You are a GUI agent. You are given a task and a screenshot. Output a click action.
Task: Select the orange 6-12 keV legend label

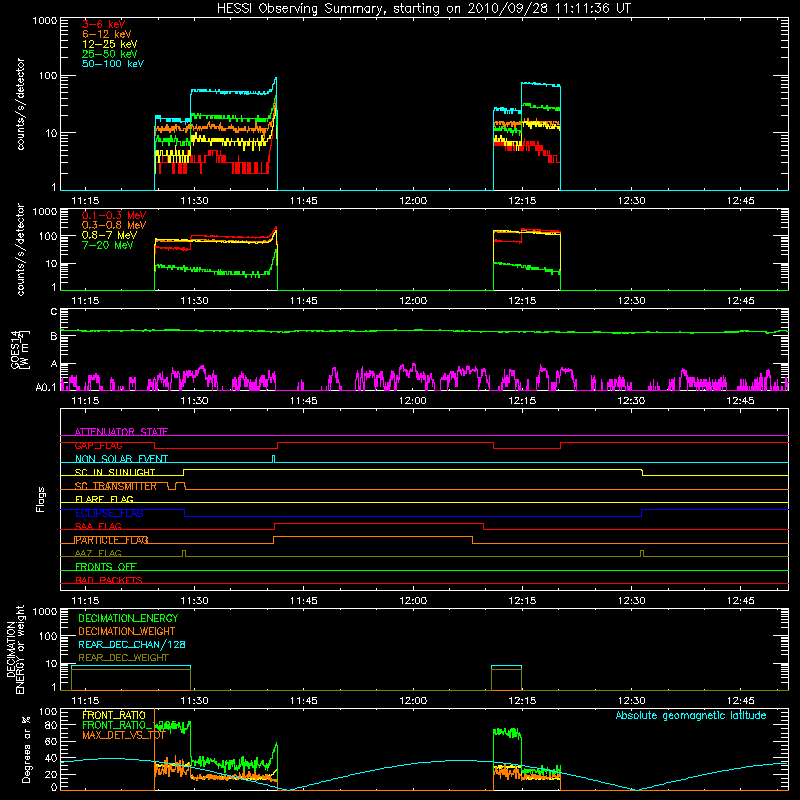[107, 34]
